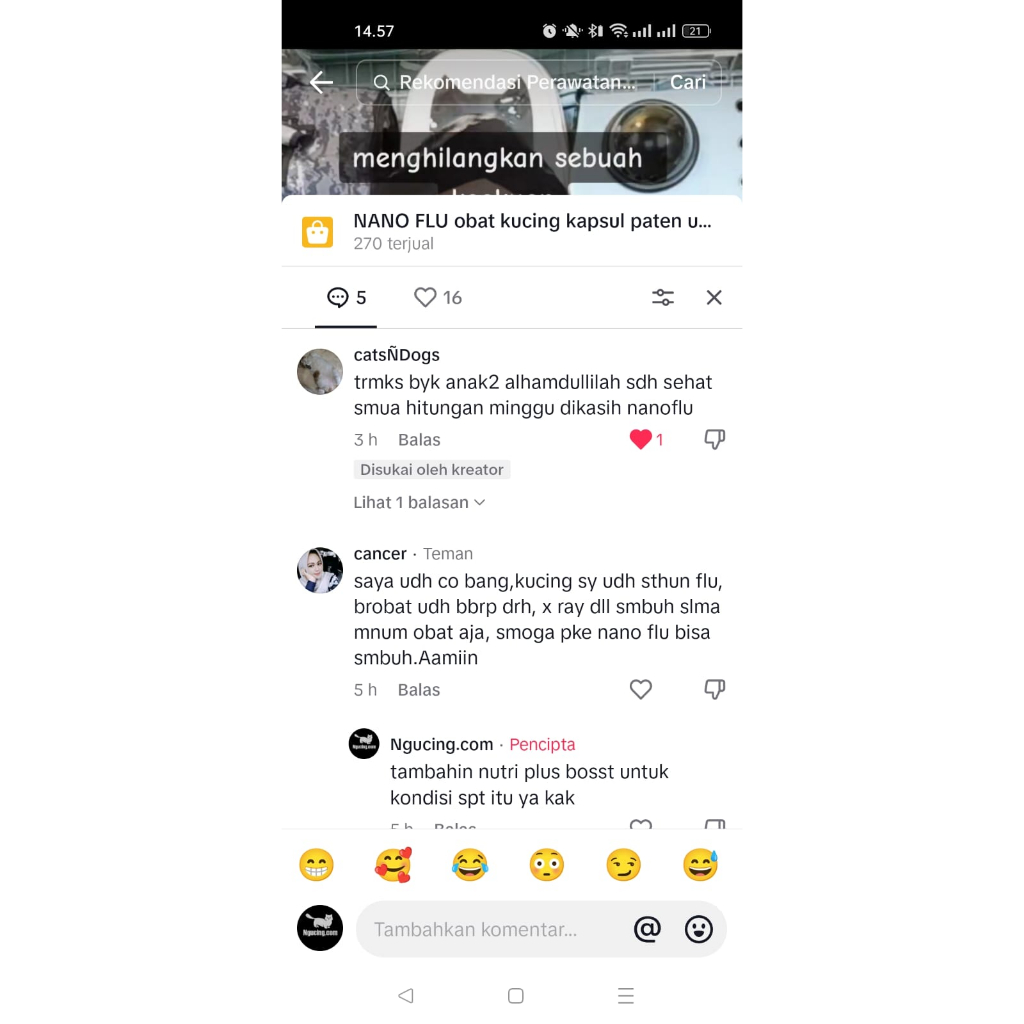Click the Tambahkan komentar input field
The height and width of the screenshot is (1024, 1024).
tap(496, 929)
